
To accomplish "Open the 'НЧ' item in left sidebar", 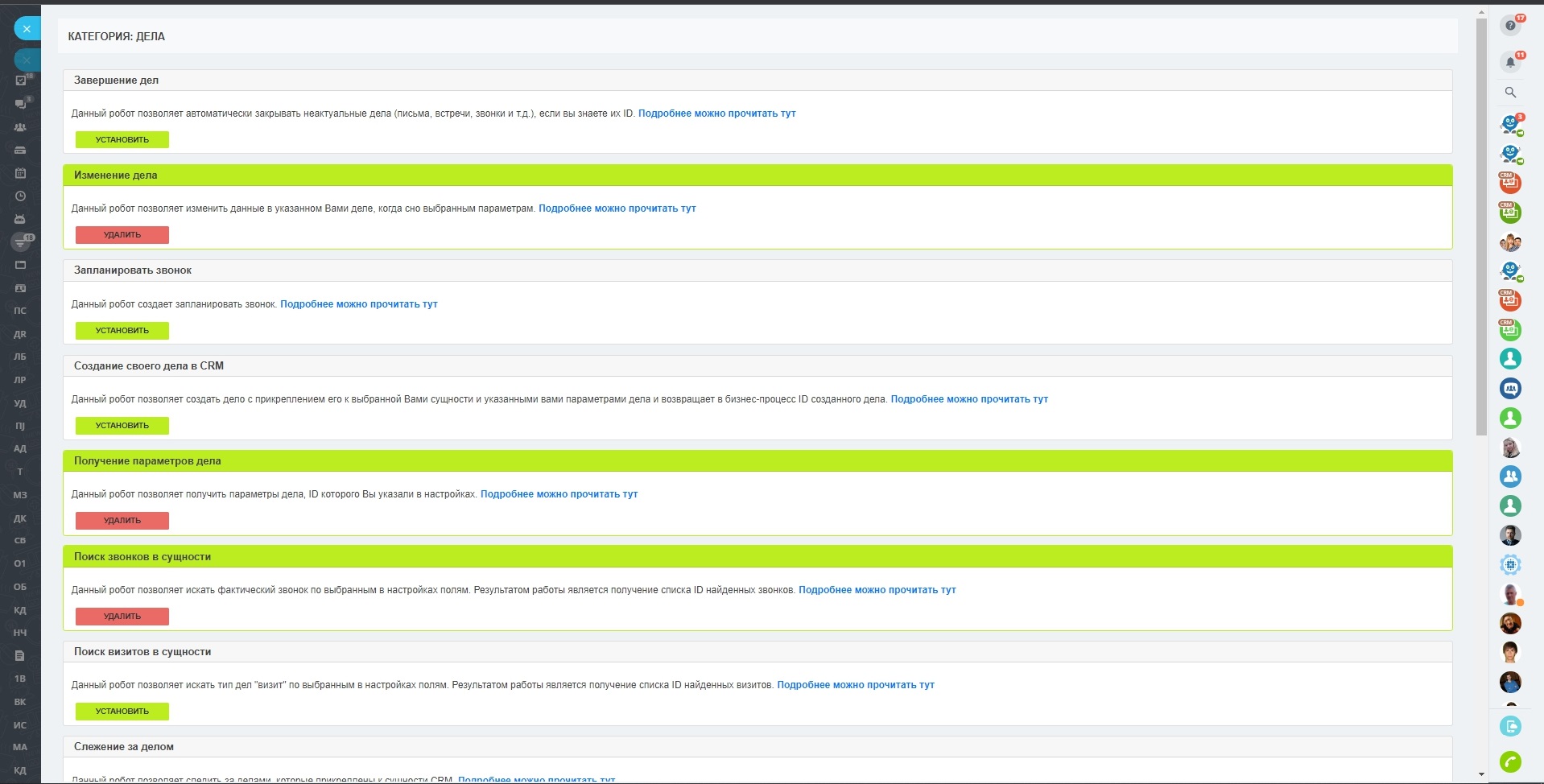I will coord(20,633).
